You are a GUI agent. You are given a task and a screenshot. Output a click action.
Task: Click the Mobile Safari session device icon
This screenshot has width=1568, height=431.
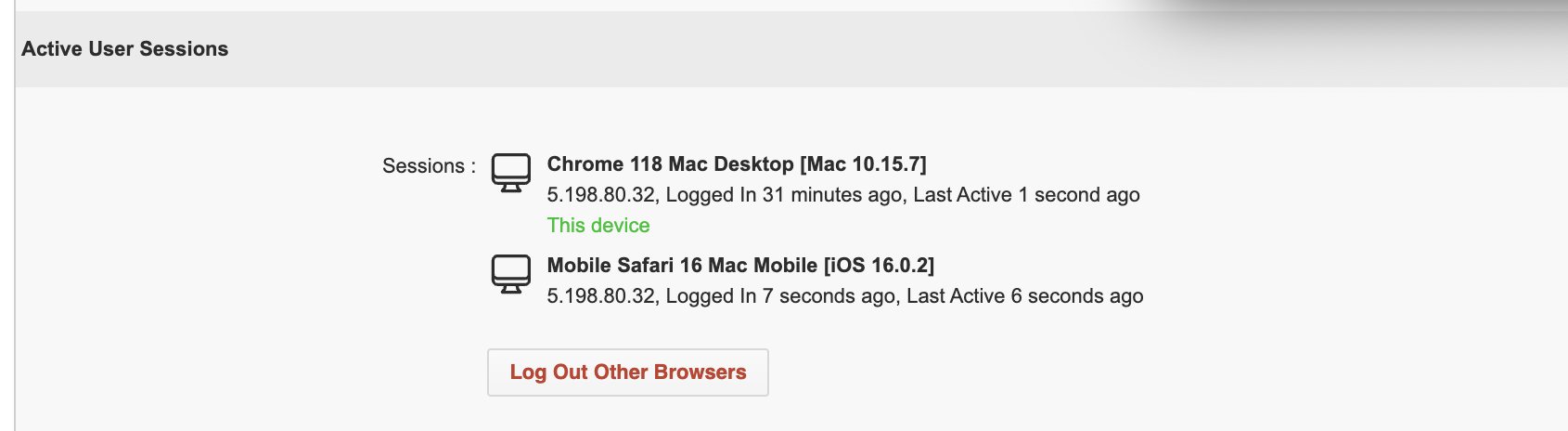(510, 273)
